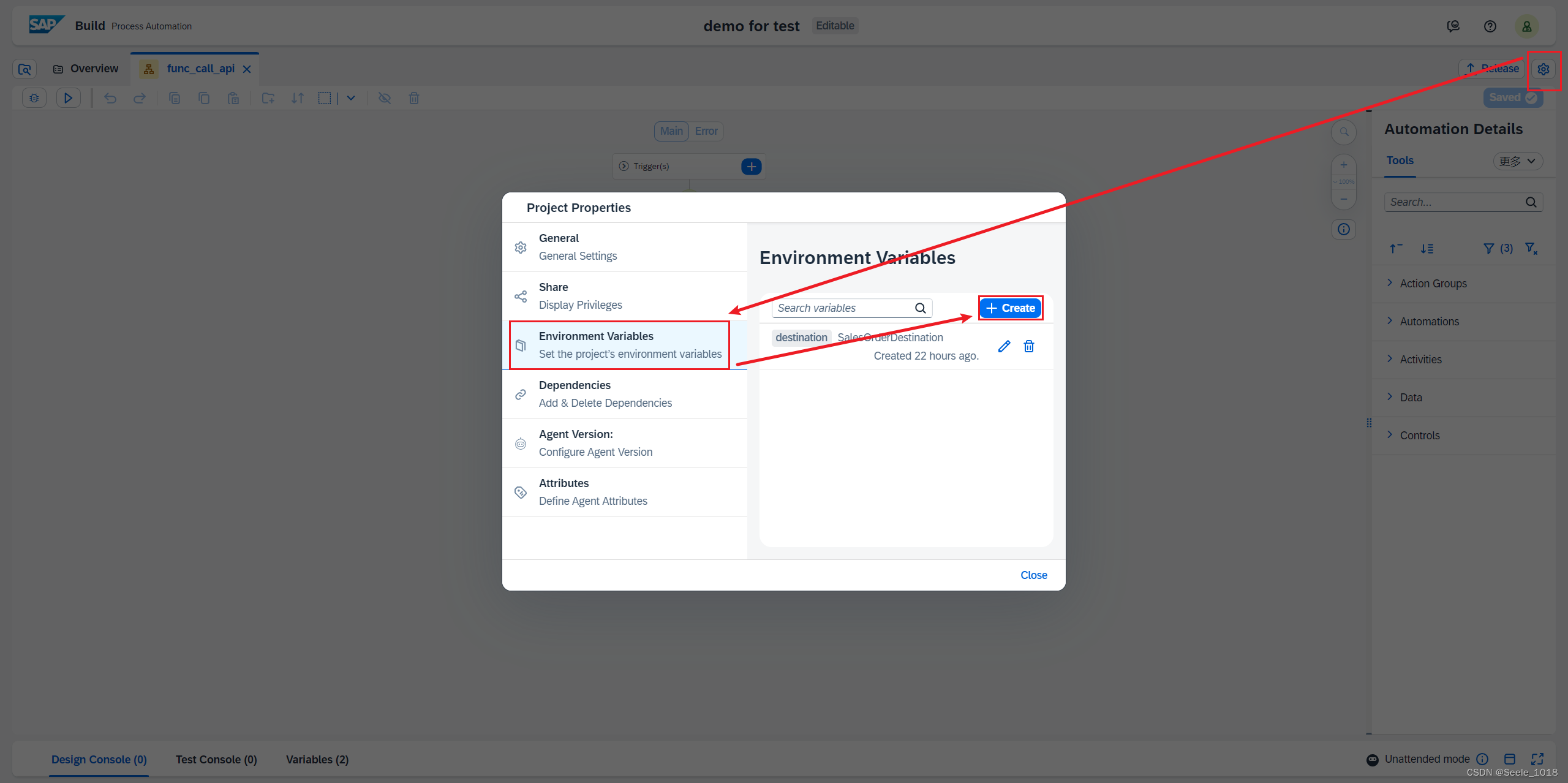The image size is (1568, 783).
Task: Click the clear filters icon in Tools
Action: [1531, 248]
